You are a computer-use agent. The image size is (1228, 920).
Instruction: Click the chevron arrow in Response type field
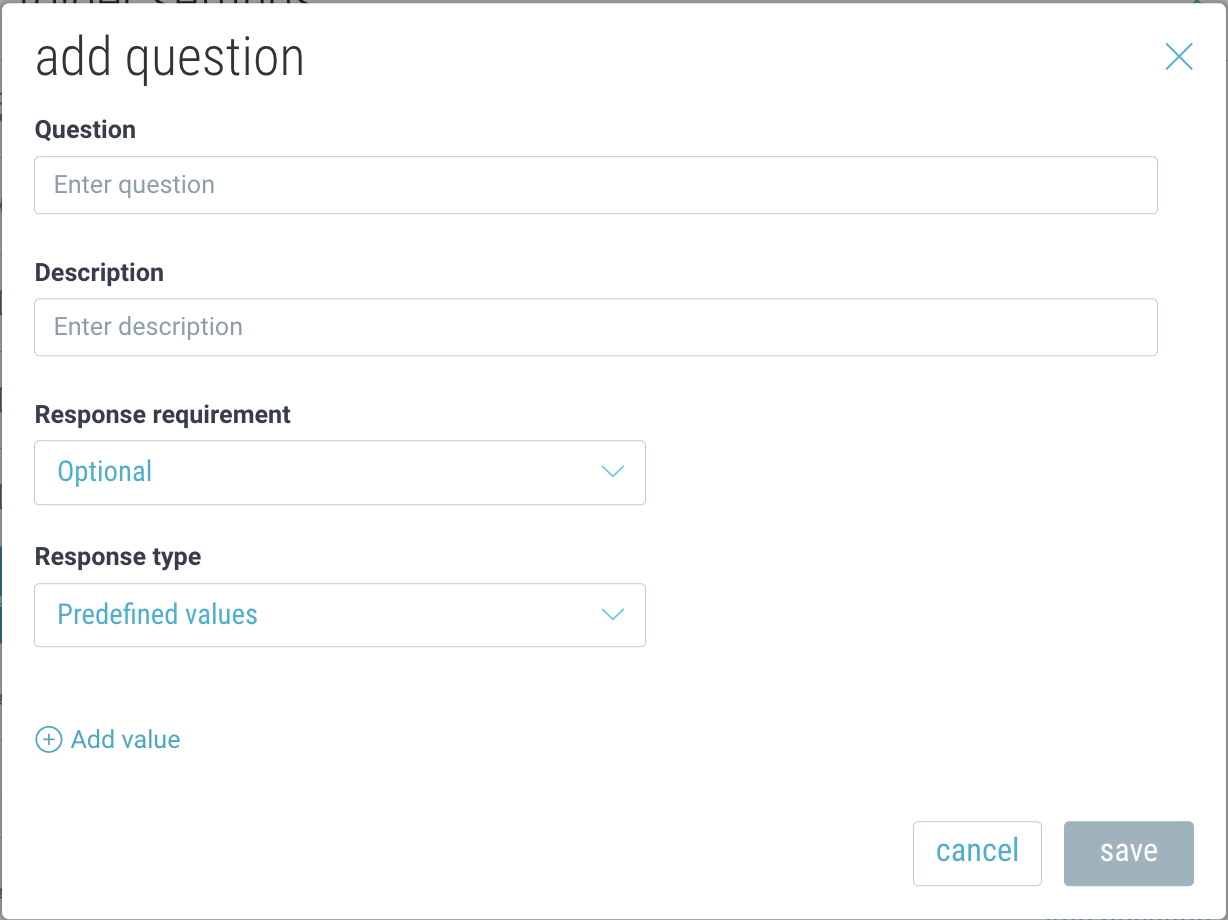613,614
